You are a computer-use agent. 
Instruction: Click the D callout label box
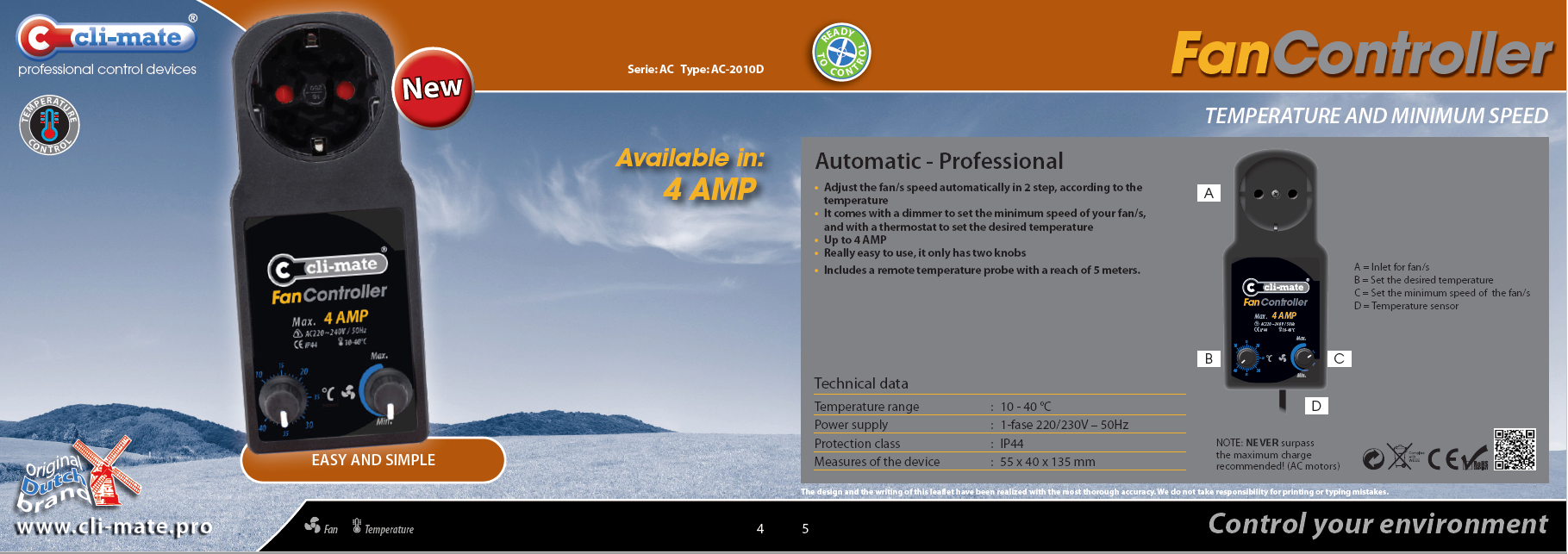click(x=1315, y=406)
